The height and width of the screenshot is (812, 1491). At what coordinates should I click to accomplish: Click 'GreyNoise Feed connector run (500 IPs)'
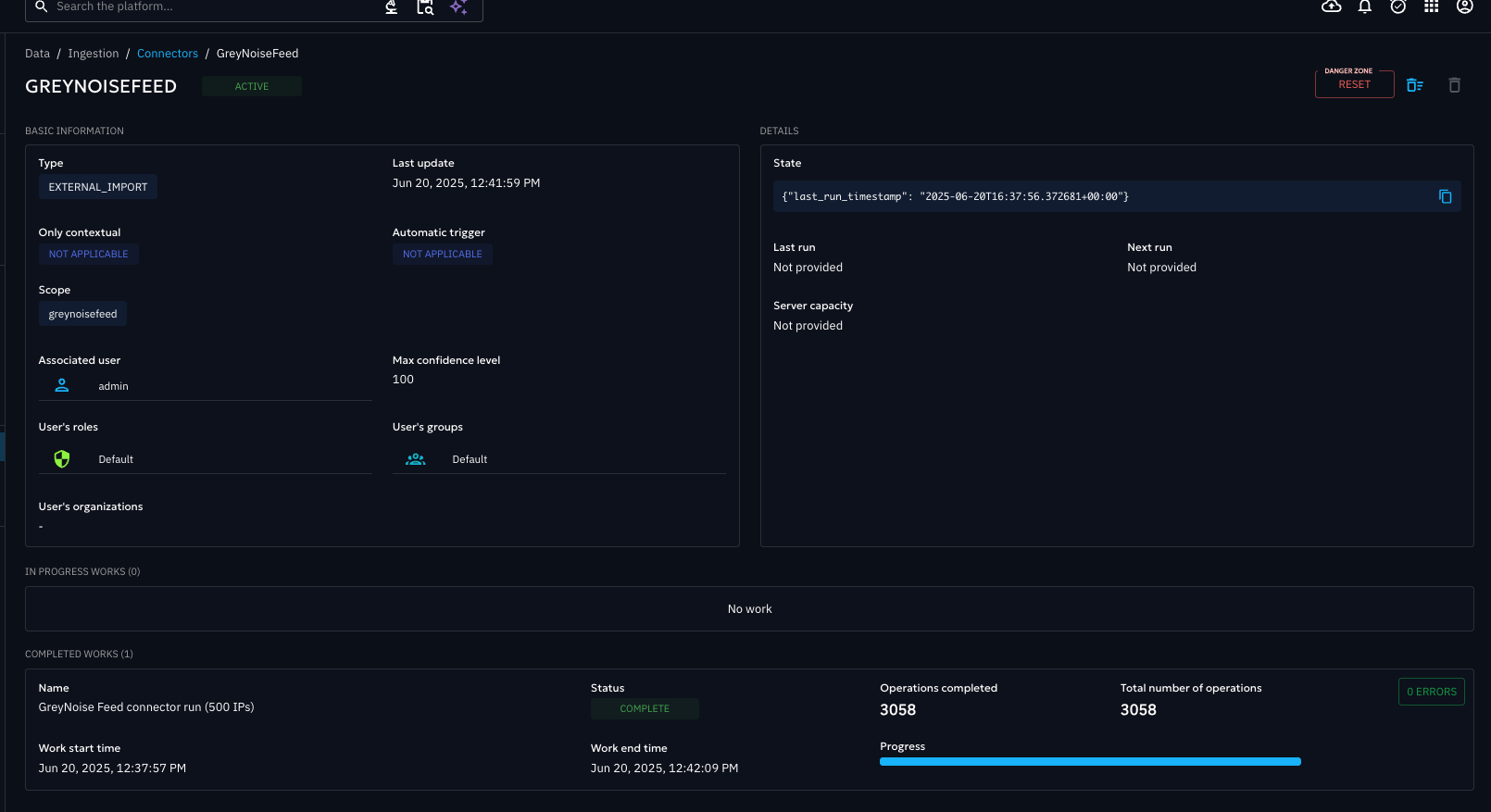tap(146, 707)
